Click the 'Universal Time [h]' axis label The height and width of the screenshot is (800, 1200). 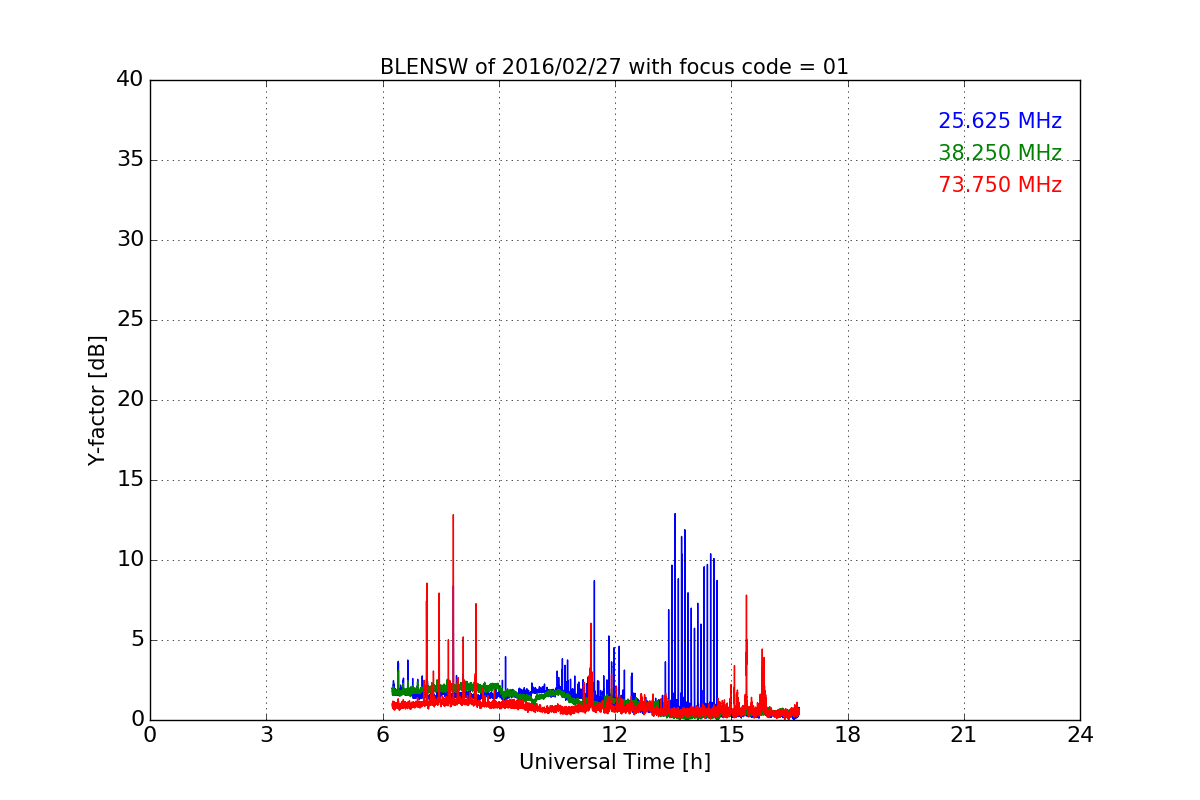click(615, 762)
